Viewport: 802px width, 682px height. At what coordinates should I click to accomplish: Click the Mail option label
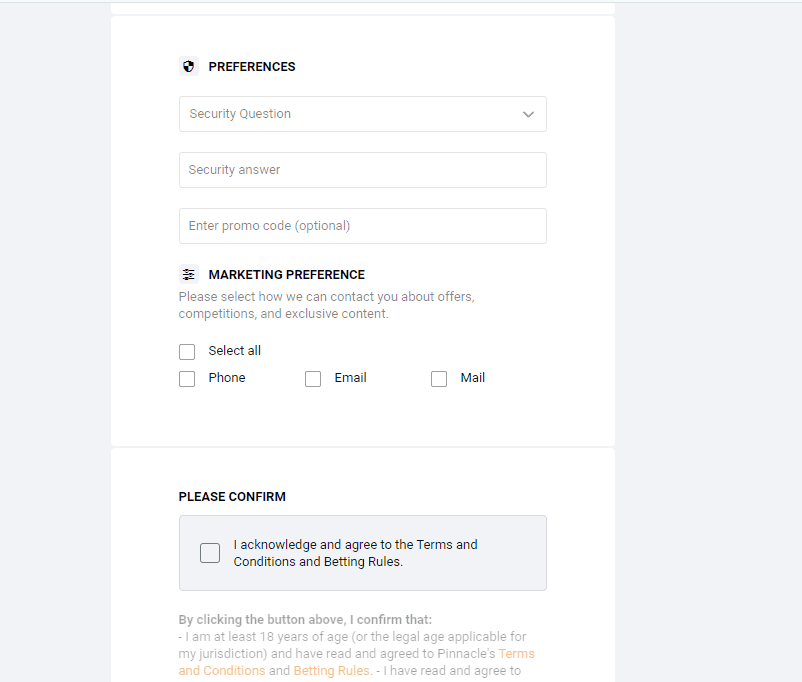[x=473, y=378]
